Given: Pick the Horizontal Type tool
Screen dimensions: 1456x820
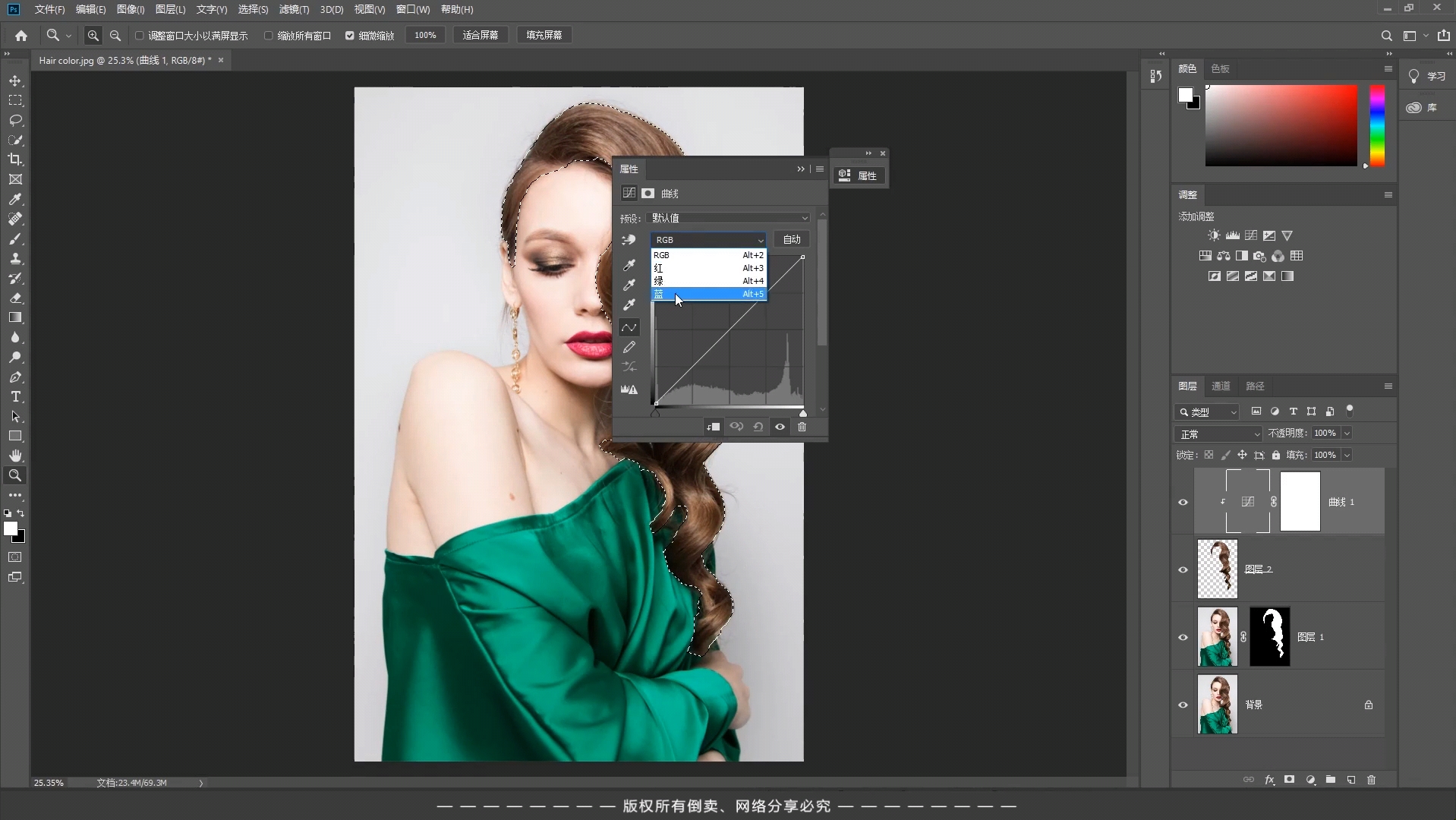Looking at the screenshot, I should (15, 397).
